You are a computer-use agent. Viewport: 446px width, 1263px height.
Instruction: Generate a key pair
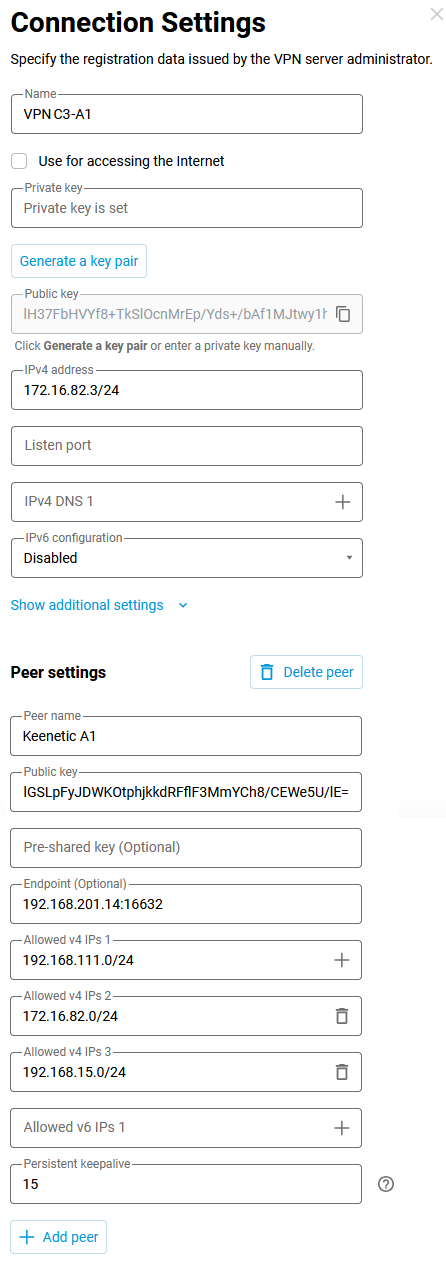click(x=79, y=261)
